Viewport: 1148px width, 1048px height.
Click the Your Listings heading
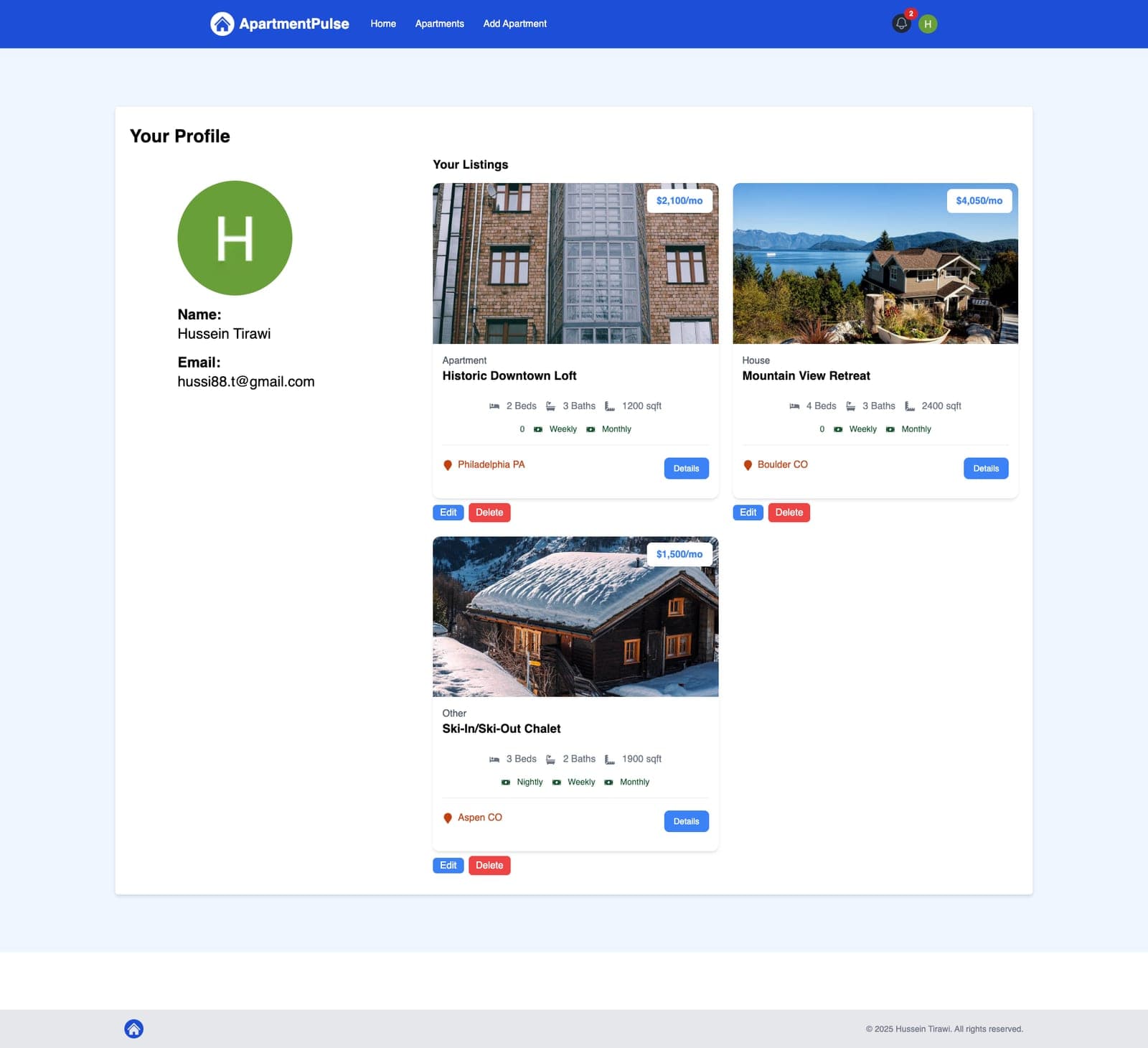click(x=471, y=164)
